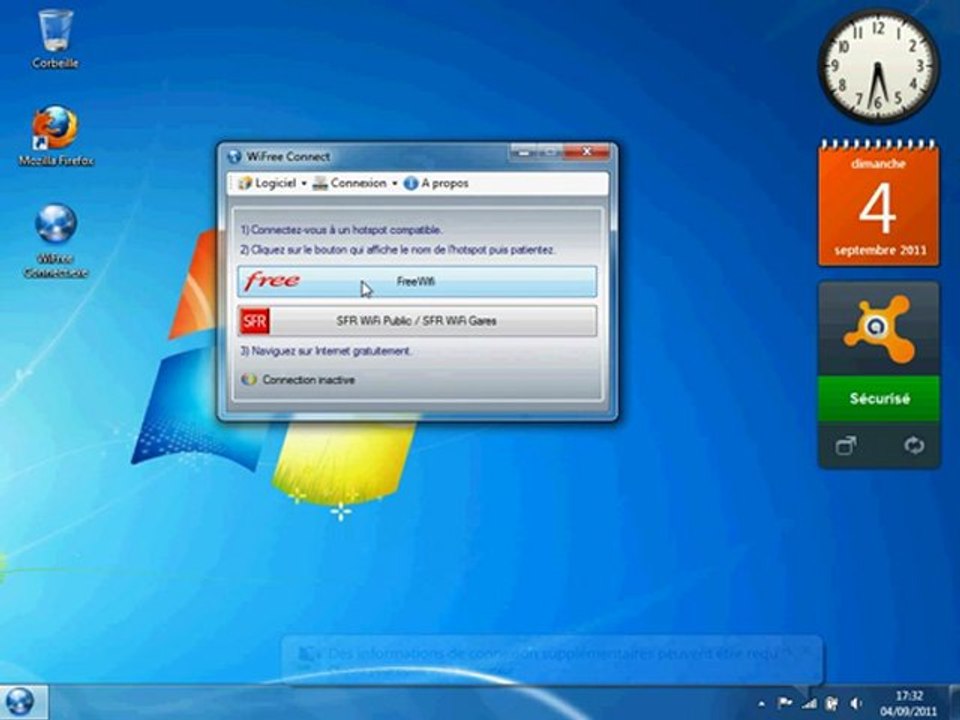Show hidden tray icons arrow

(x=761, y=704)
